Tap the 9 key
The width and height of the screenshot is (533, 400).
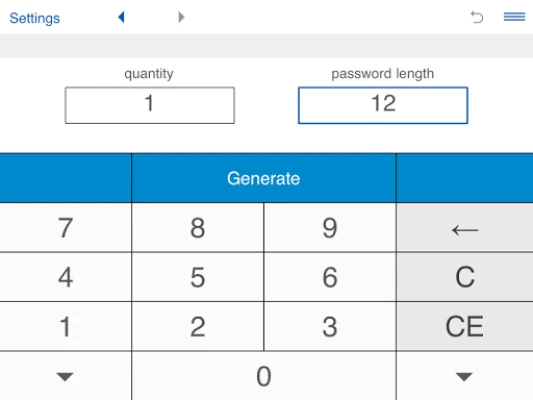coord(330,228)
